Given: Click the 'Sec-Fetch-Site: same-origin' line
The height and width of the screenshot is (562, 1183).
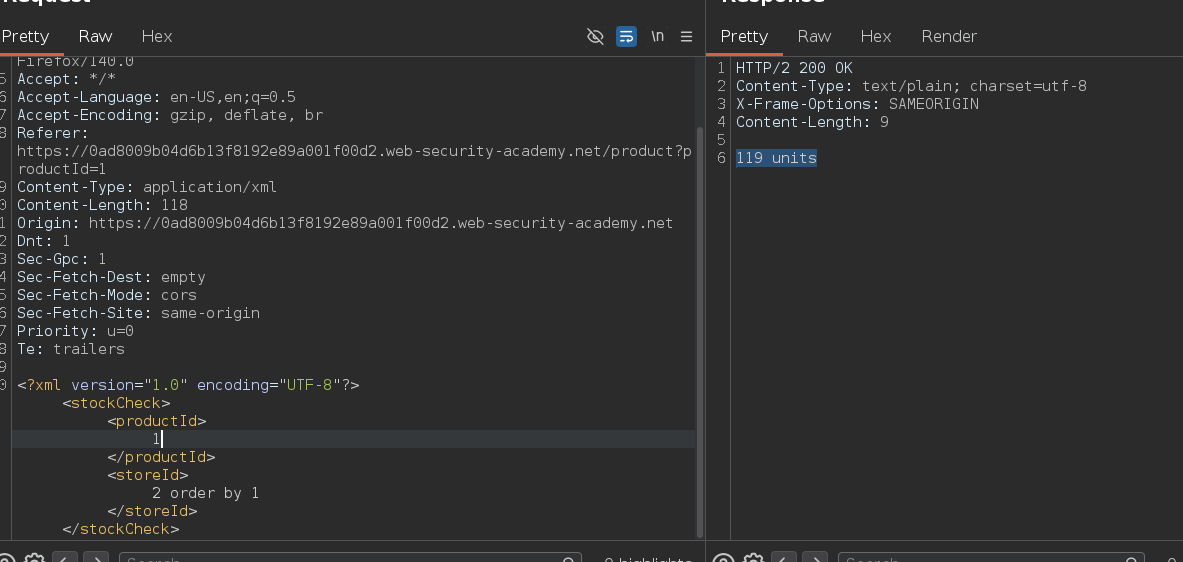Looking at the screenshot, I should tap(138, 313).
